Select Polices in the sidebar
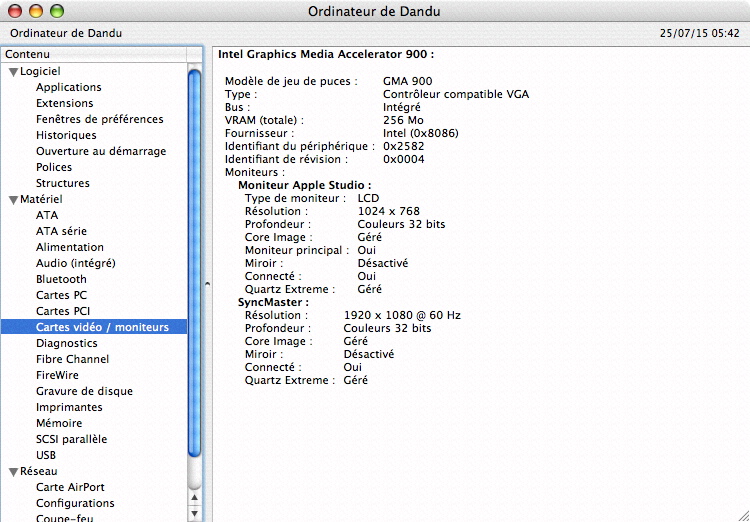Viewport: 750px width, 522px height. [x=54, y=167]
